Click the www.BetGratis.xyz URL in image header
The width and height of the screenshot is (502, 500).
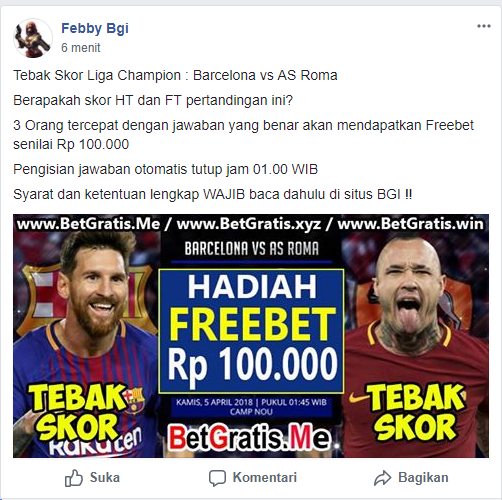pyautogui.click(x=249, y=224)
